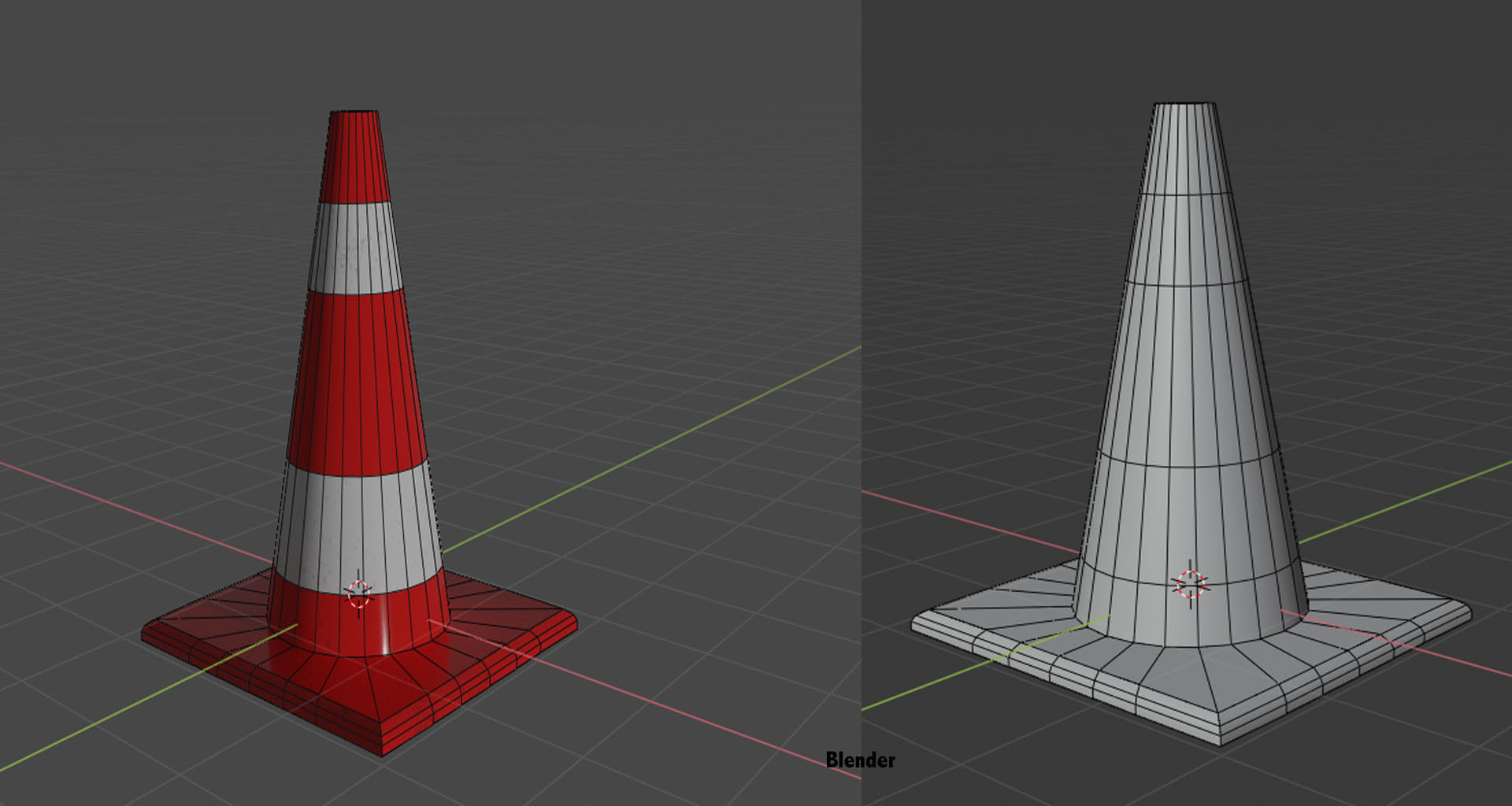Click the 3D cursor on the red cone
Viewport: 1512px width, 806px height.
(x=359, y=593)
